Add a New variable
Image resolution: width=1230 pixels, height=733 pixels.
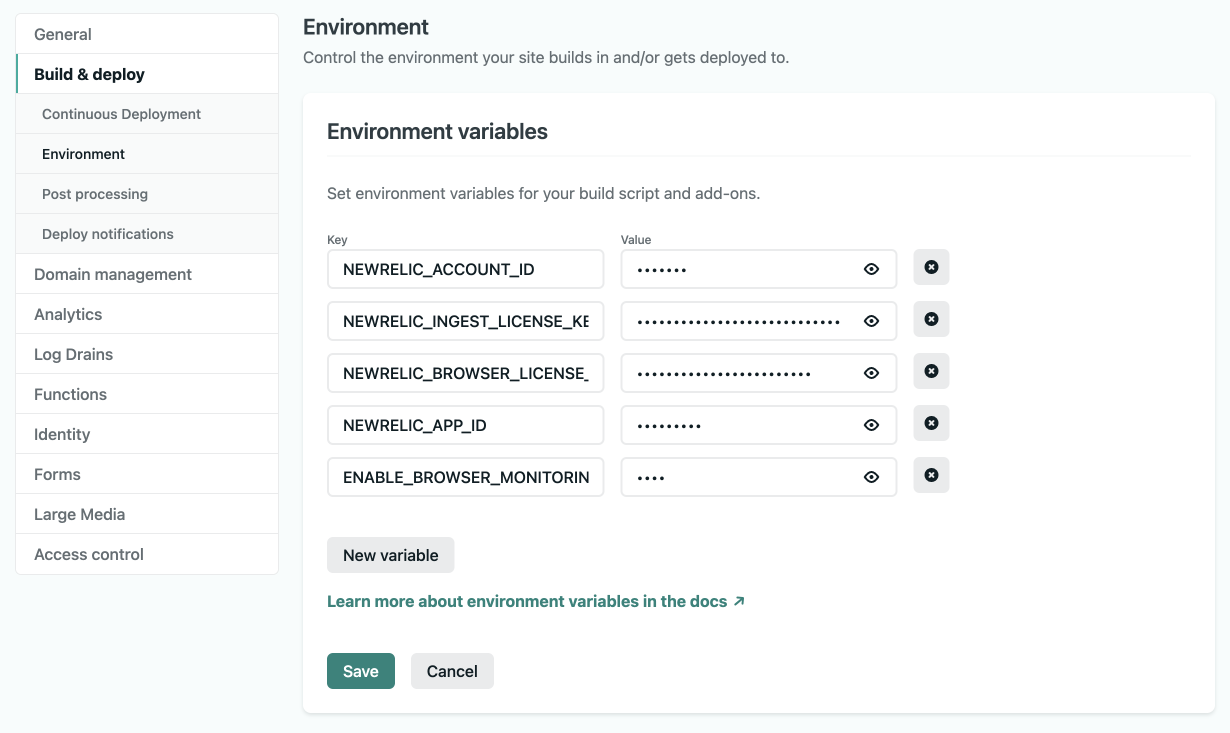[x=390, y=555]
